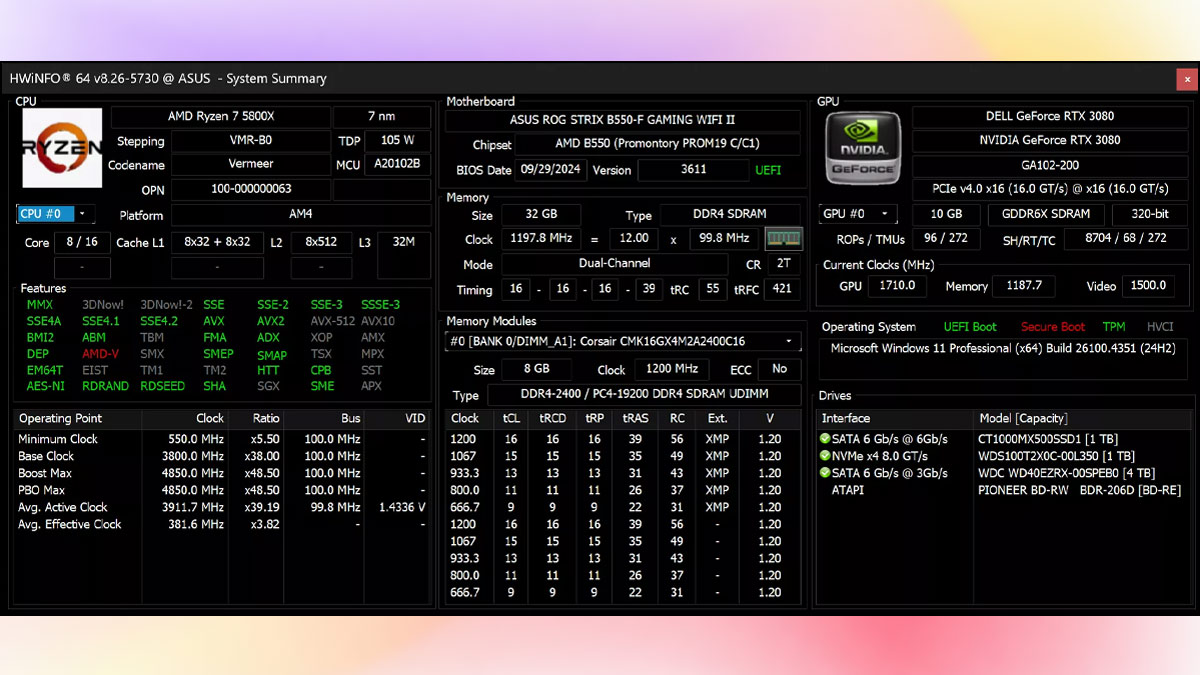Screen dimensions: 1200x675
Task: Click the Codename value Vermeer
Action: [250, 164]
